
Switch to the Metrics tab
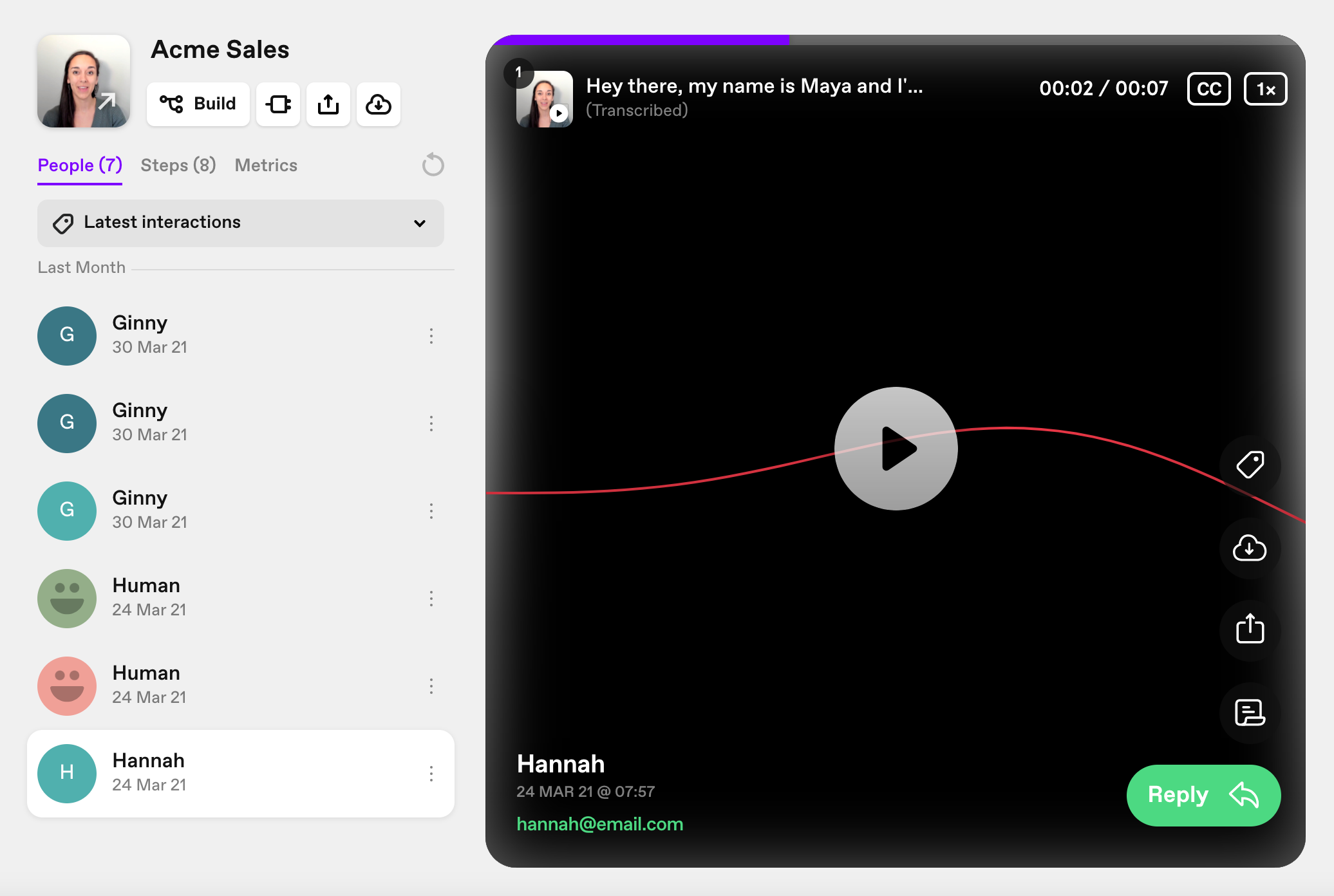[x=266, y=165]
